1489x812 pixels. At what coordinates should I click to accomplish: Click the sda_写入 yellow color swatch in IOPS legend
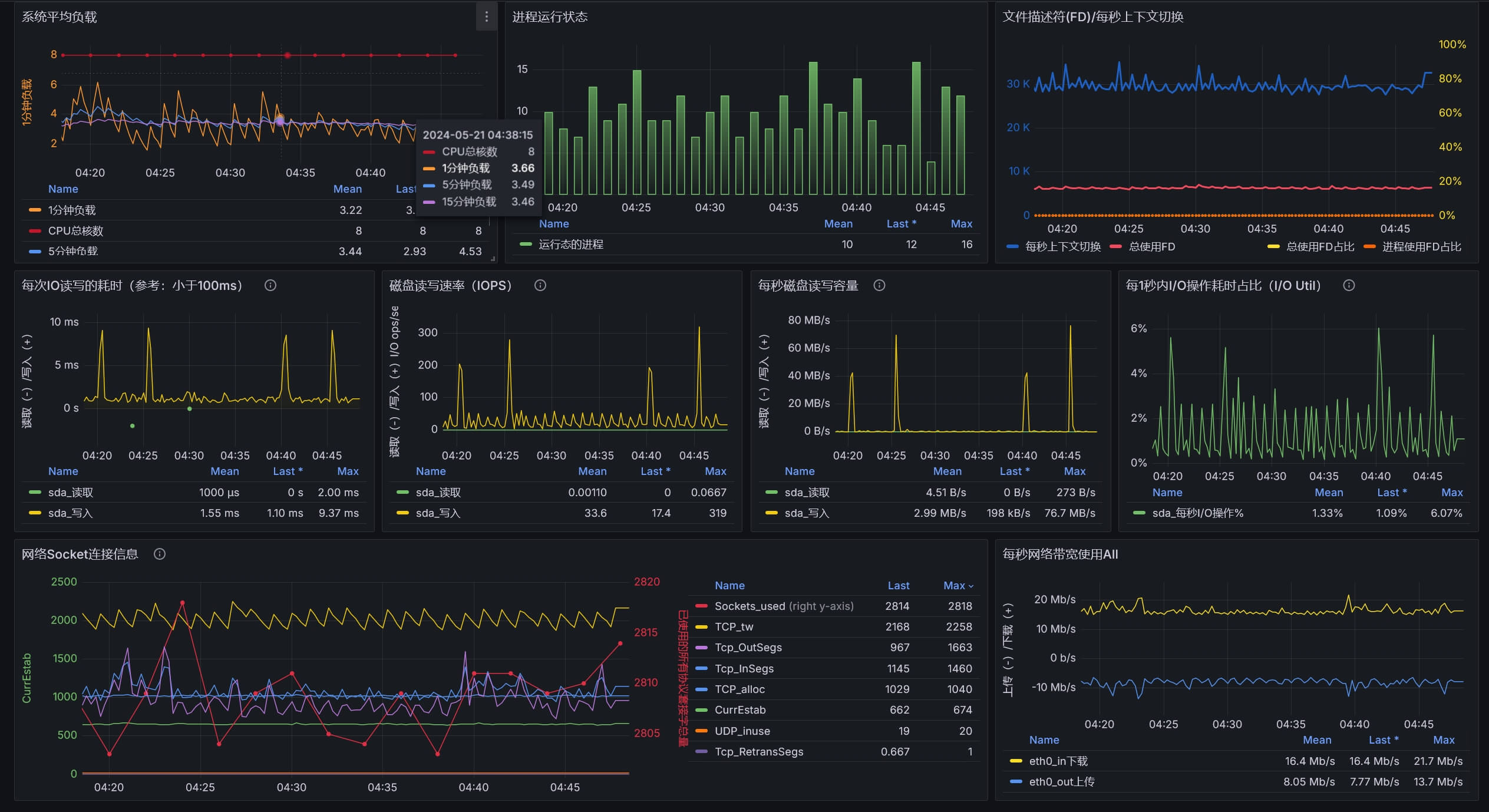click(x=403, y=513)
